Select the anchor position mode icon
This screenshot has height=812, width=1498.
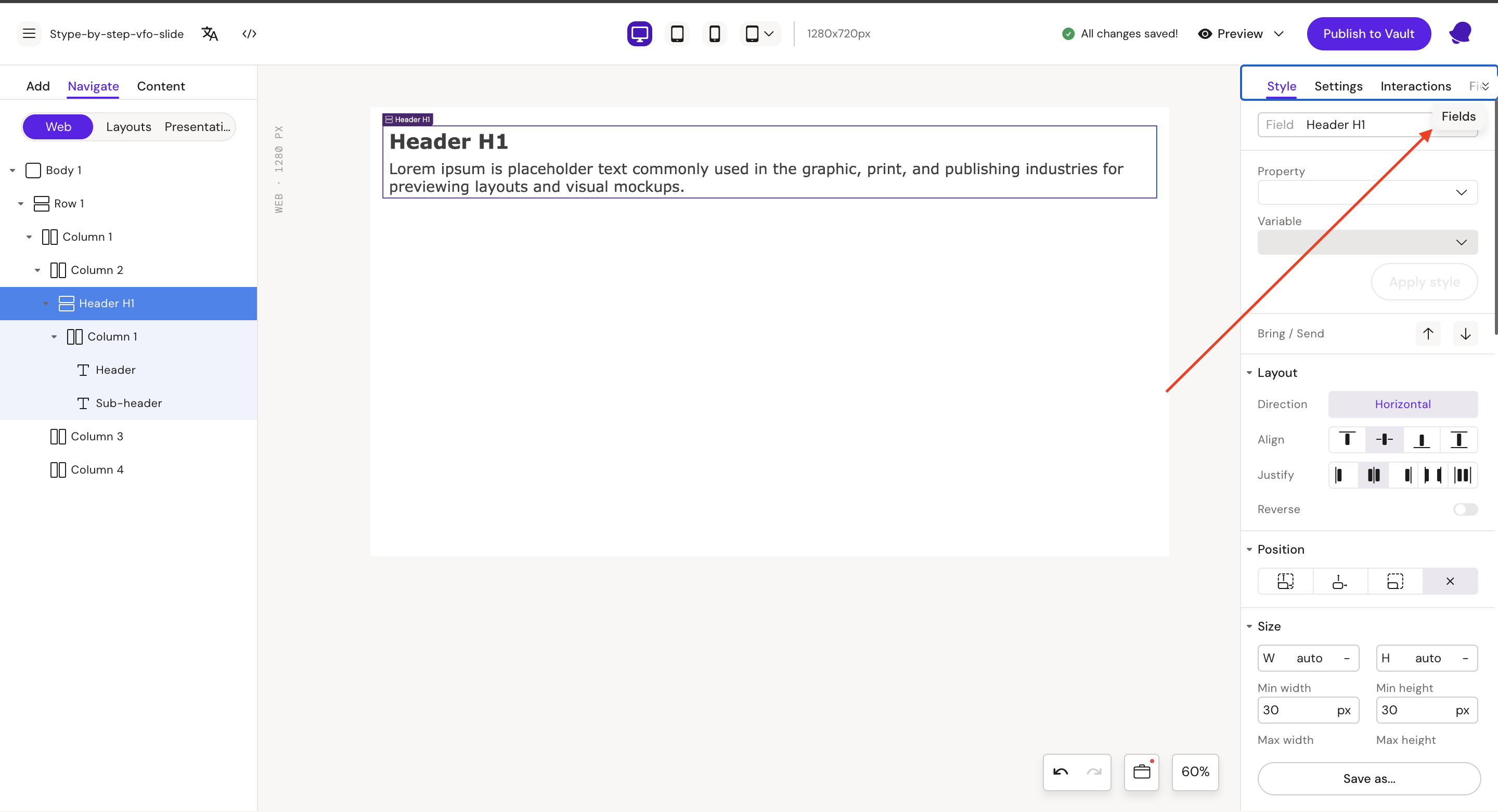pos(1340,581)
